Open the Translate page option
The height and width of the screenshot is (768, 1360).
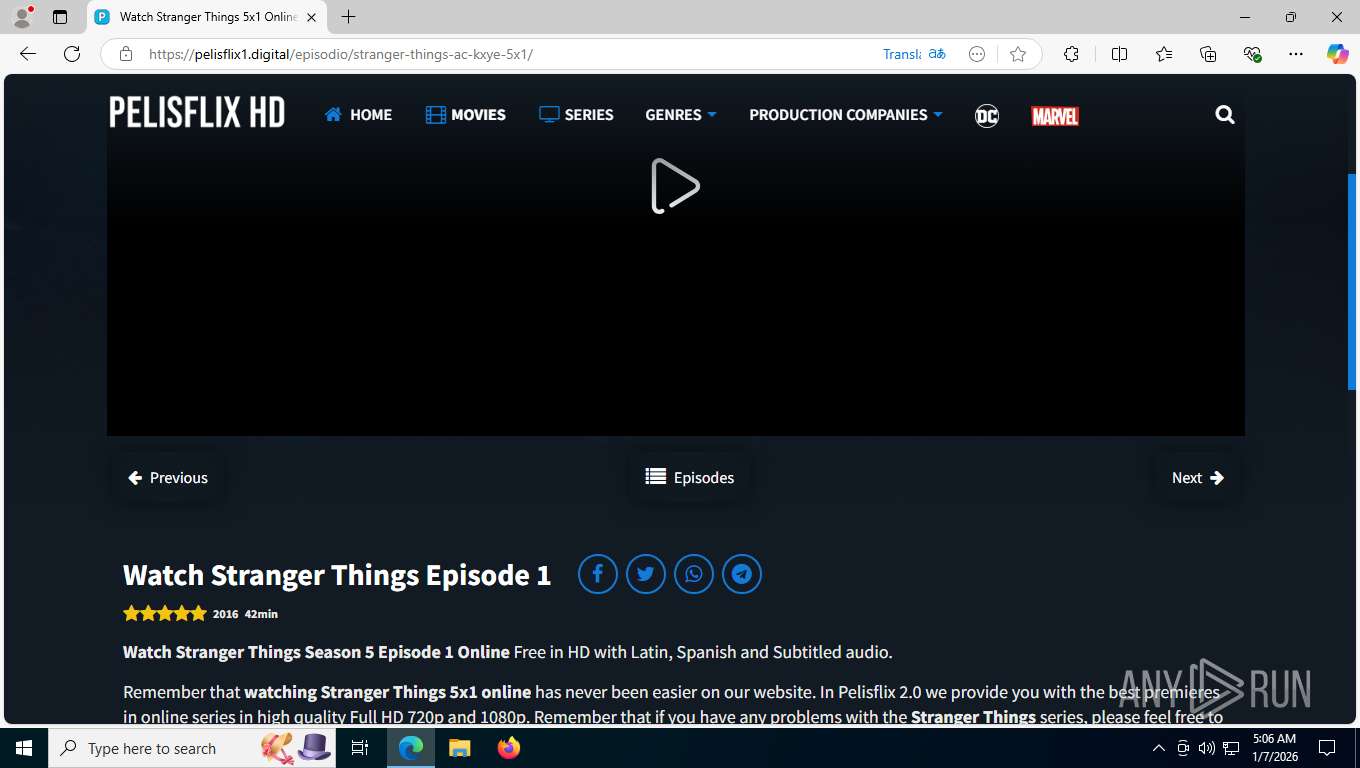(915, 54)
